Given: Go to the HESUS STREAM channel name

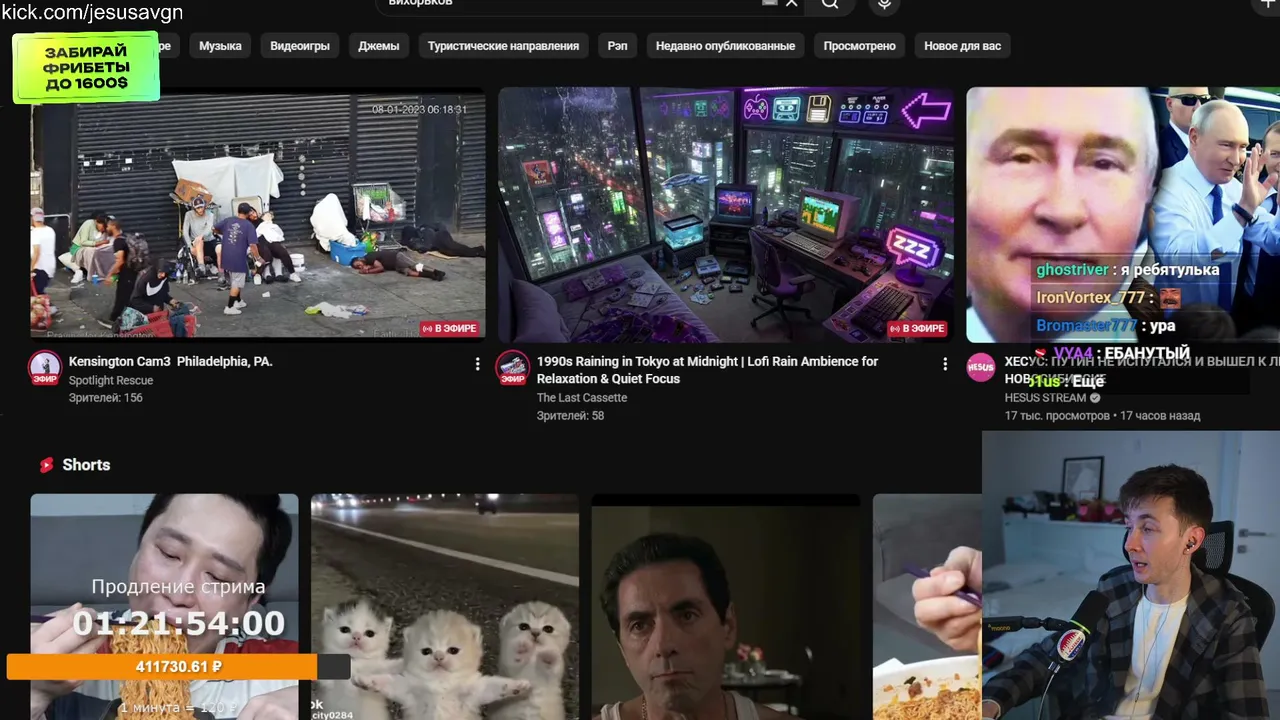Looking at the screenshot, I should click(1045, 398).
